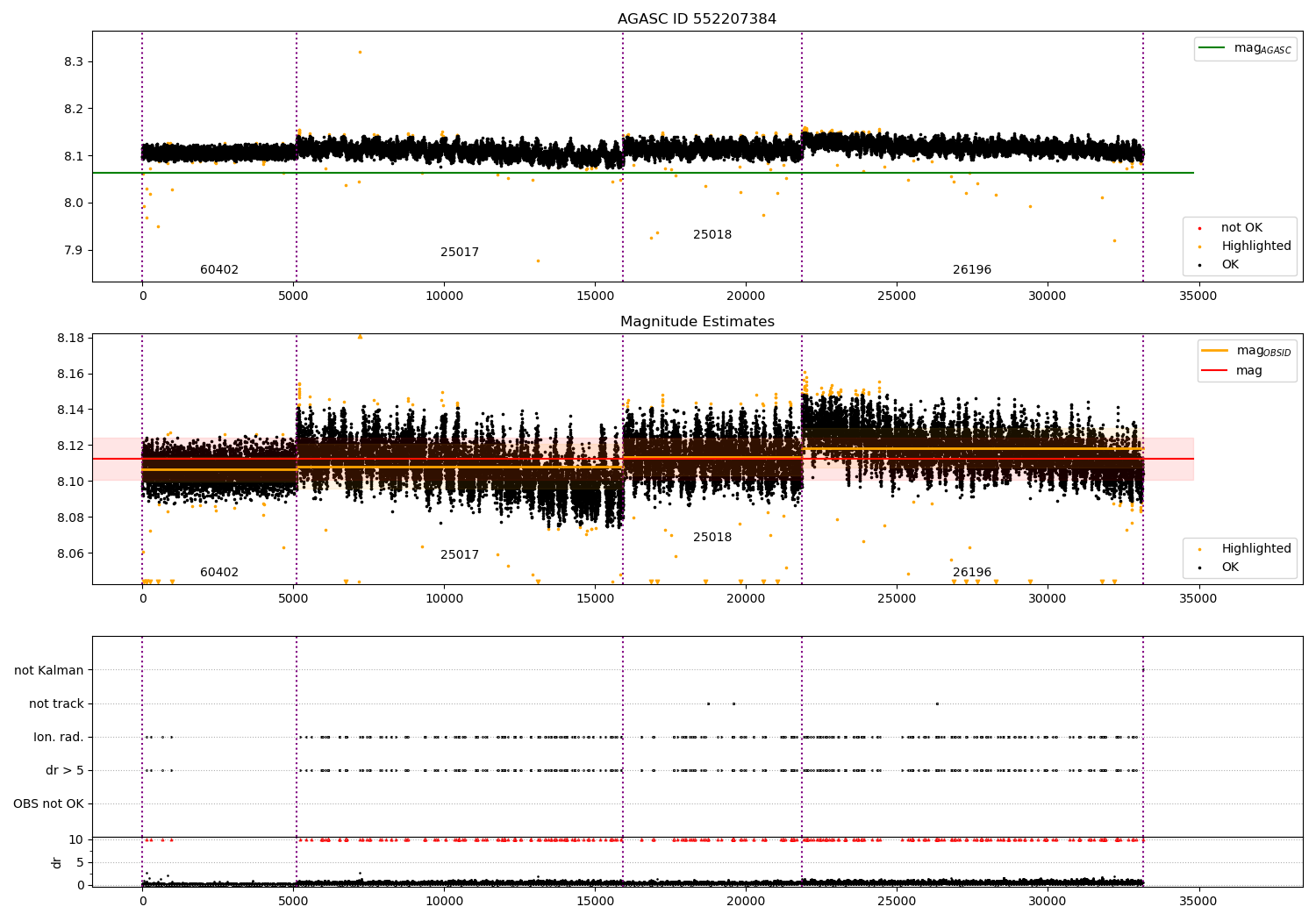Click the 'dr' y-axis label
The width and height of the screenshot is (1316, 921).
click(x=57, y=862)
